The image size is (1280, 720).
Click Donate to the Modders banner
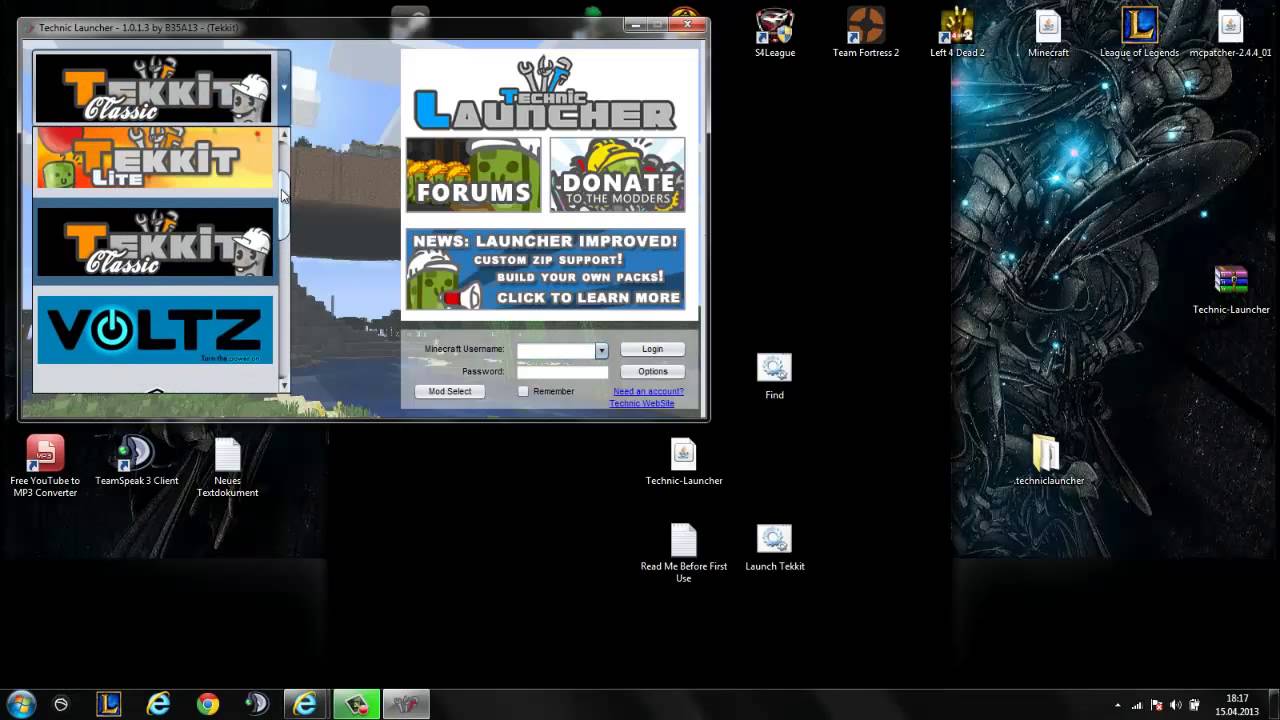[x=617, y=175]
